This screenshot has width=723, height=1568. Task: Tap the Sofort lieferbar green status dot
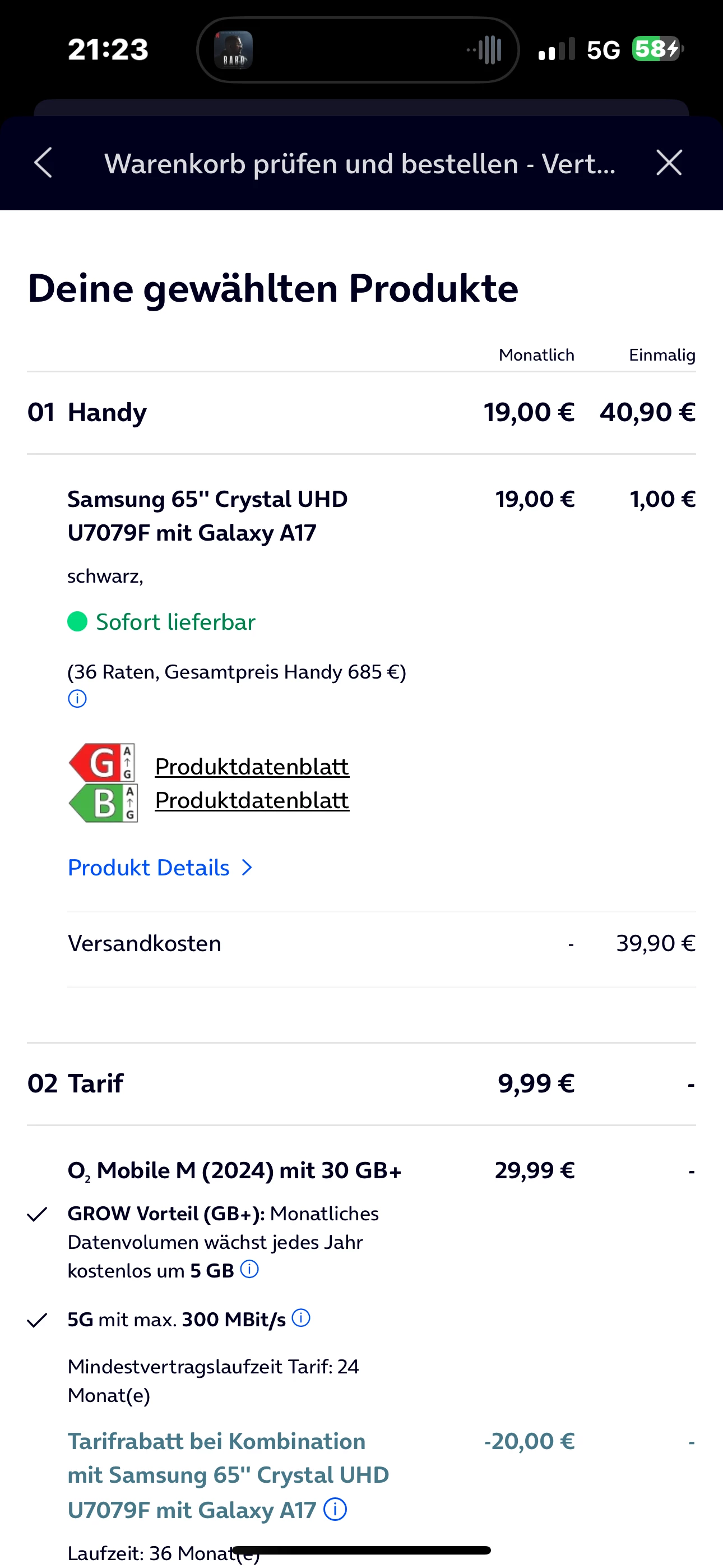77,621
